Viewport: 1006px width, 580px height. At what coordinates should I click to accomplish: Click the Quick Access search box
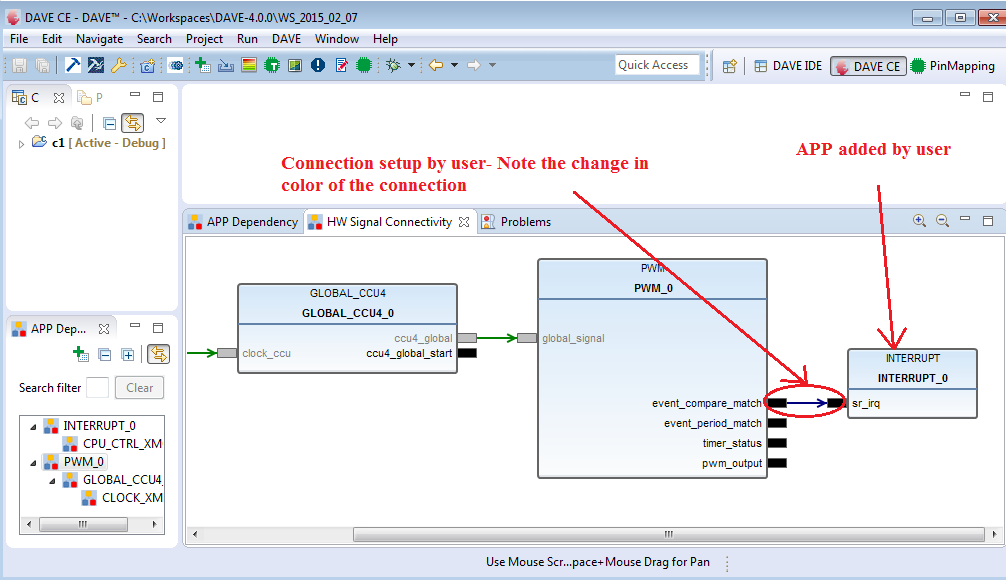pyautogui.click(x=657, y=65)
